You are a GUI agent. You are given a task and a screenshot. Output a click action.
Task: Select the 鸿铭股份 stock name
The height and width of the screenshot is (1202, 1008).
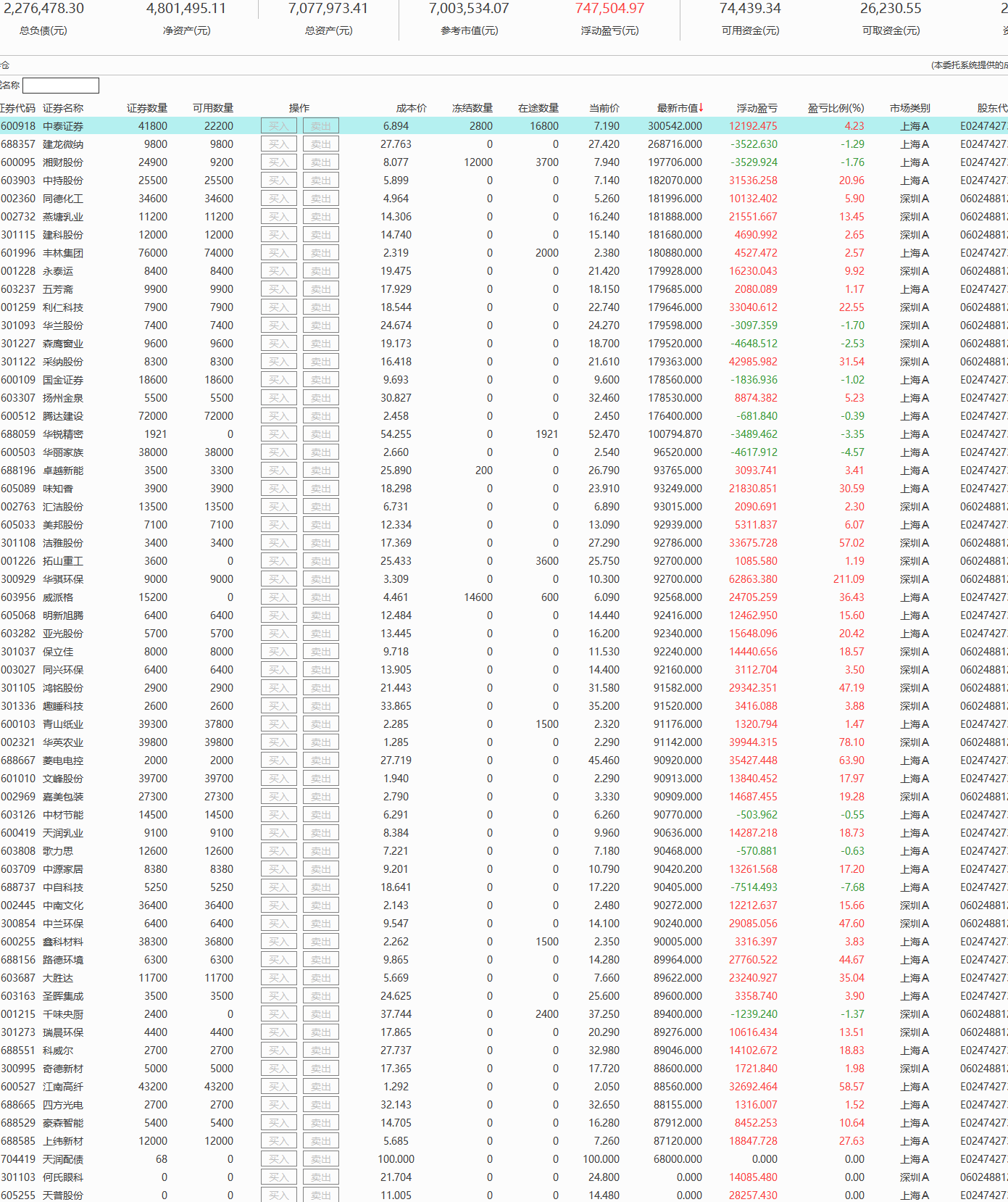(x=63, y=688)
